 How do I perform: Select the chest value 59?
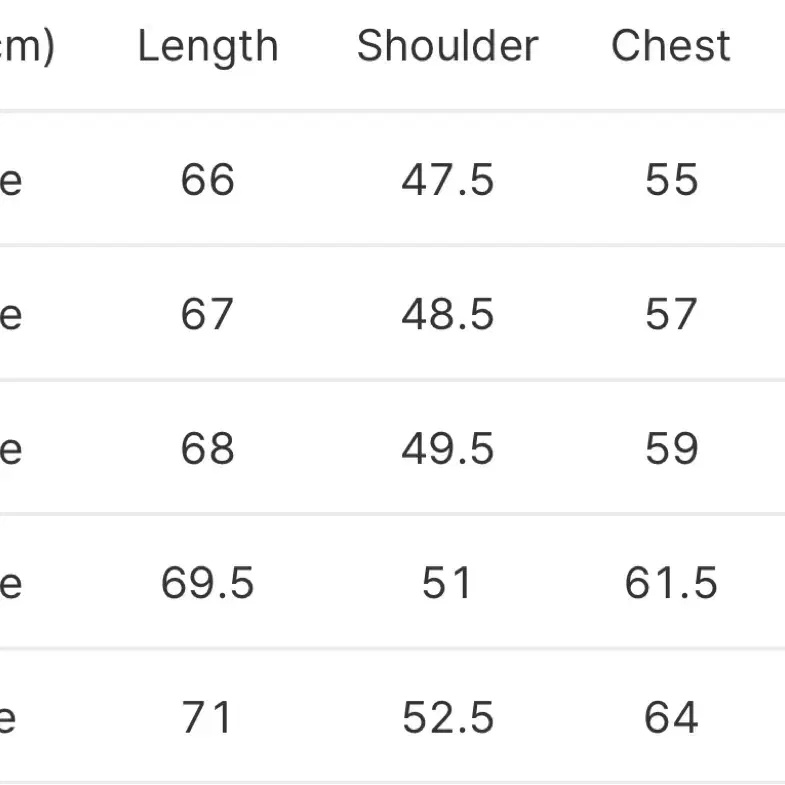coord(671,448)
